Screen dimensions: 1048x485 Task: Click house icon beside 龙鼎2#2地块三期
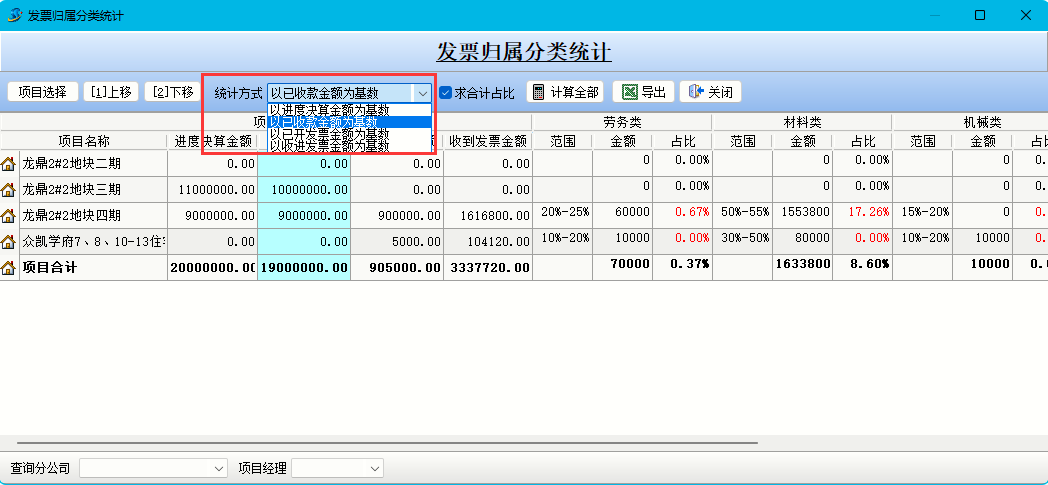pyautogui.click(x=9, y=189)
